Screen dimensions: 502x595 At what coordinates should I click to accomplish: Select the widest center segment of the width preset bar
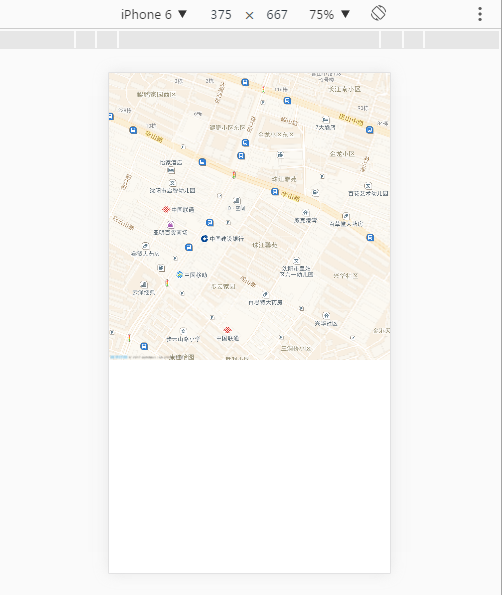(249, 39)
